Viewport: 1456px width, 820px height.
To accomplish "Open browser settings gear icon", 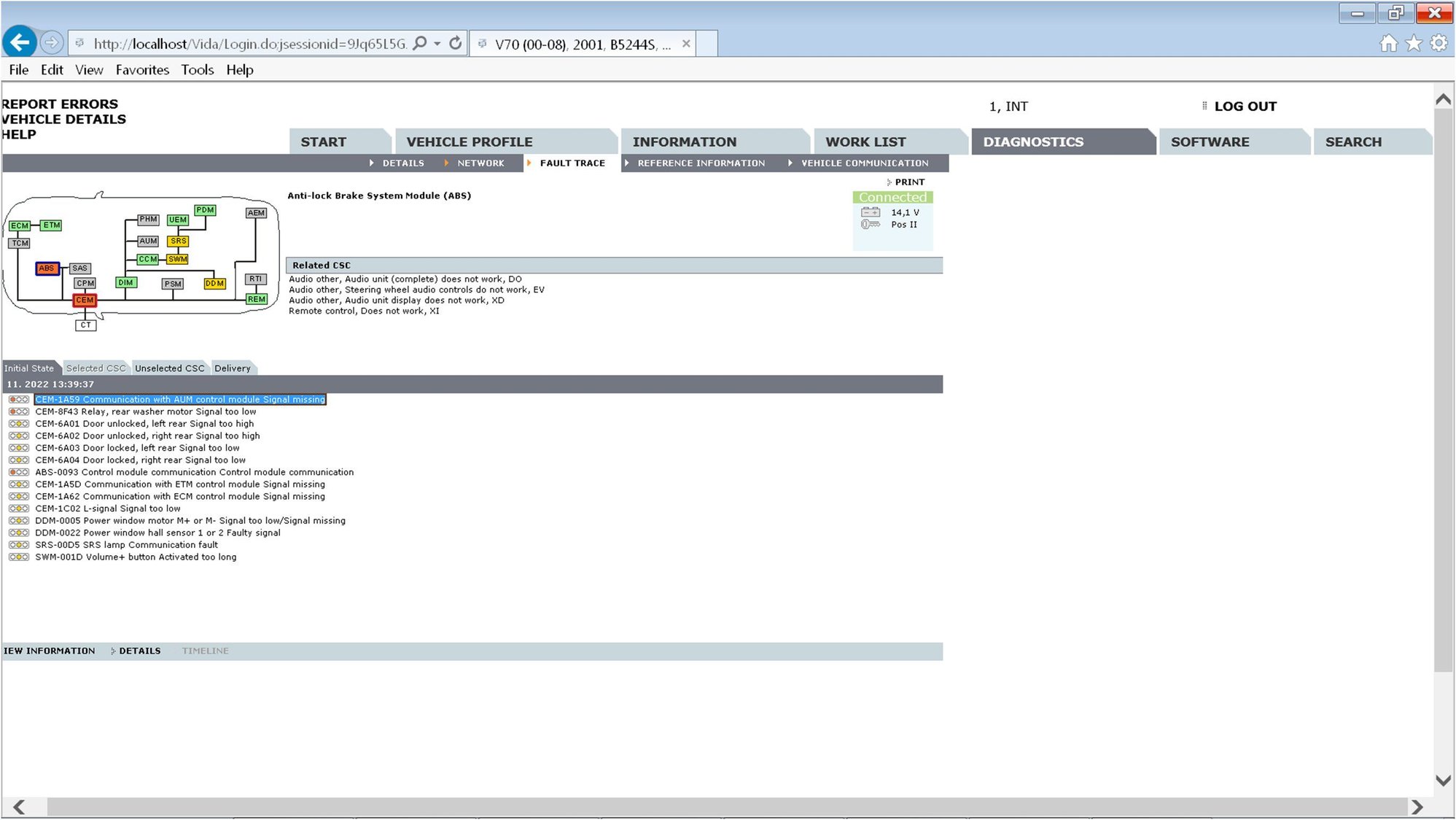I will point(1439,43).
